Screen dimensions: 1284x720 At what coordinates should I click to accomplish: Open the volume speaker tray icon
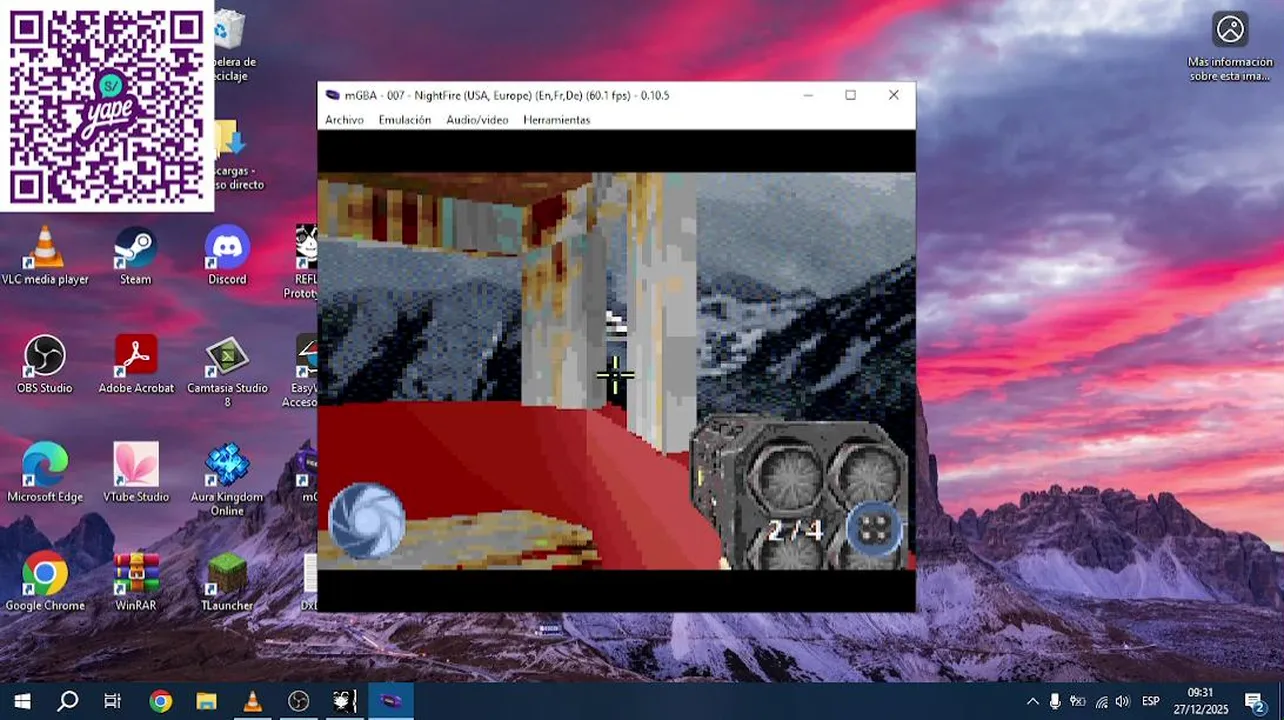[1123, 702]
